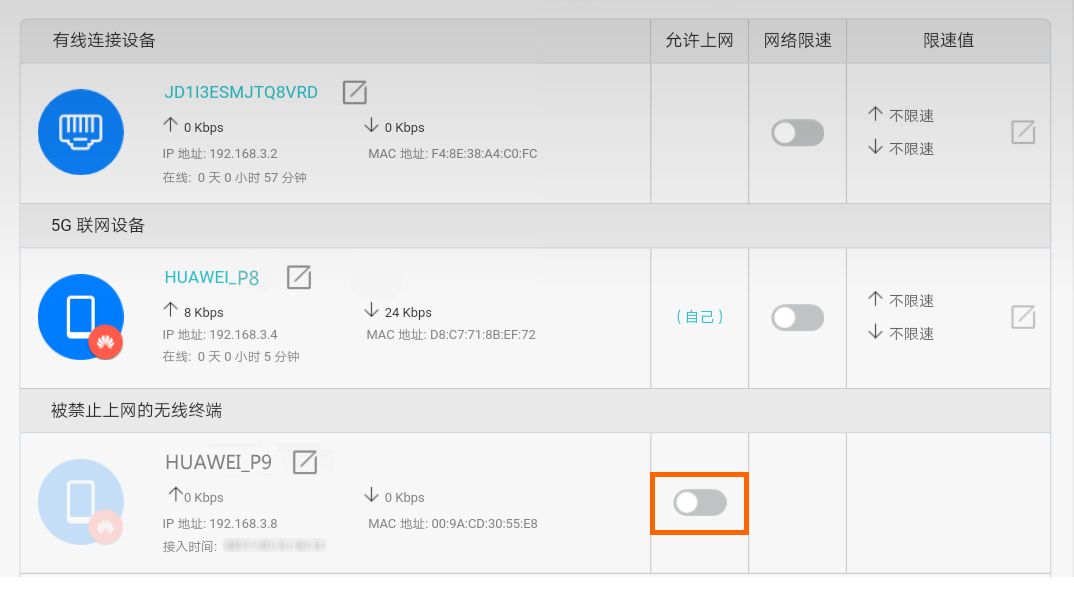Click the JD1I3ESMJTQ8VRD device name link
This screenshot has width=1074, height=590.
(x=241, y=93)
